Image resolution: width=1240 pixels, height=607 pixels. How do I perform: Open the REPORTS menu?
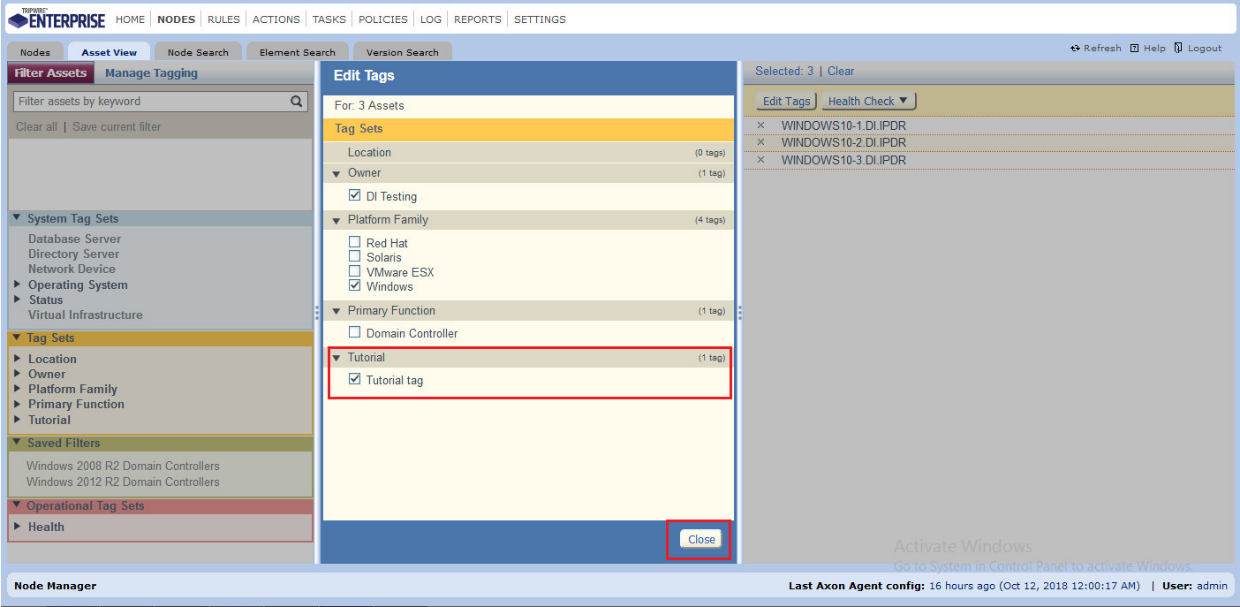click(477, 19)
